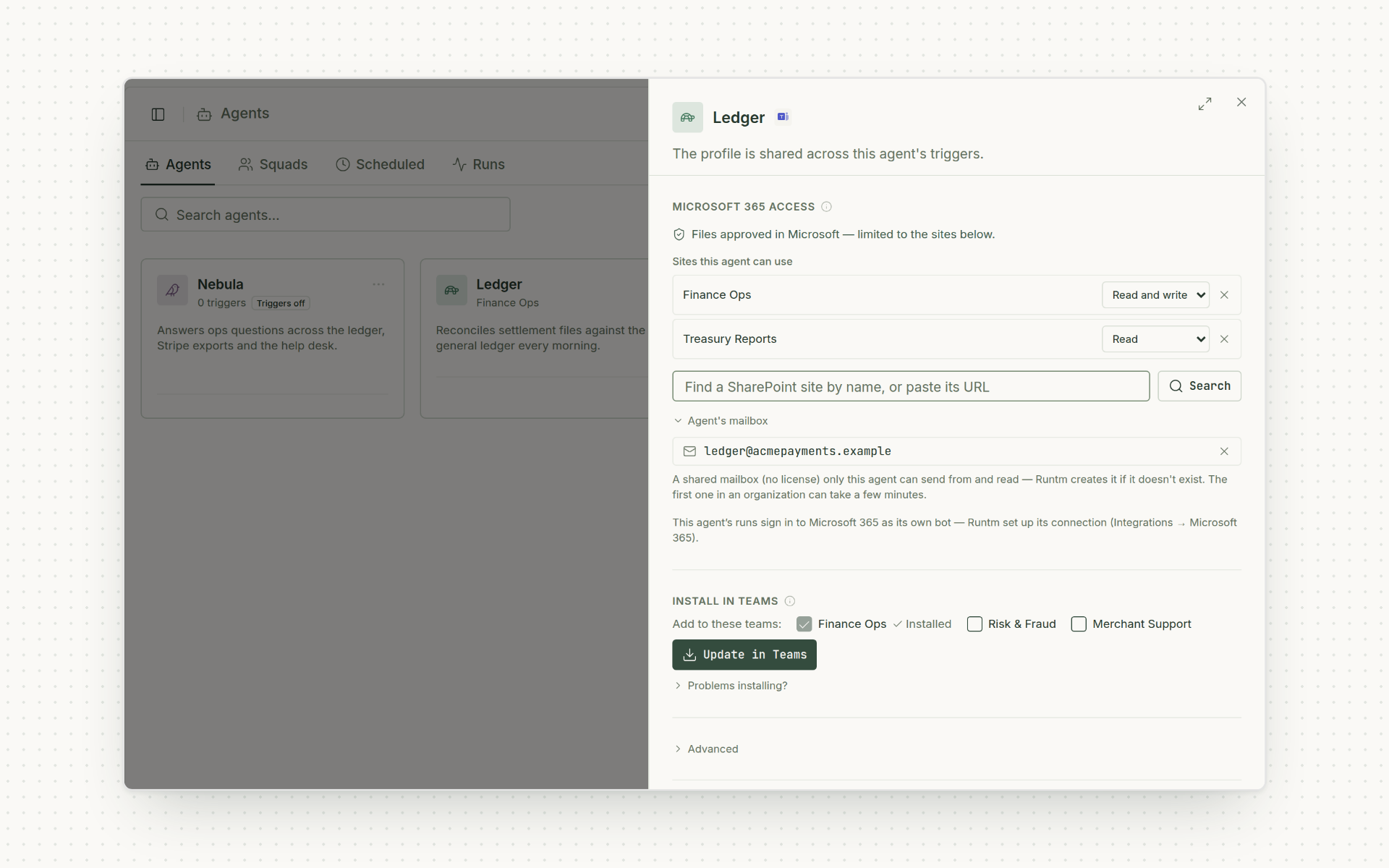The width and height of the screenshot is (1389, 868).
Task: Click the shield approval icon
Action: (679, 234)
